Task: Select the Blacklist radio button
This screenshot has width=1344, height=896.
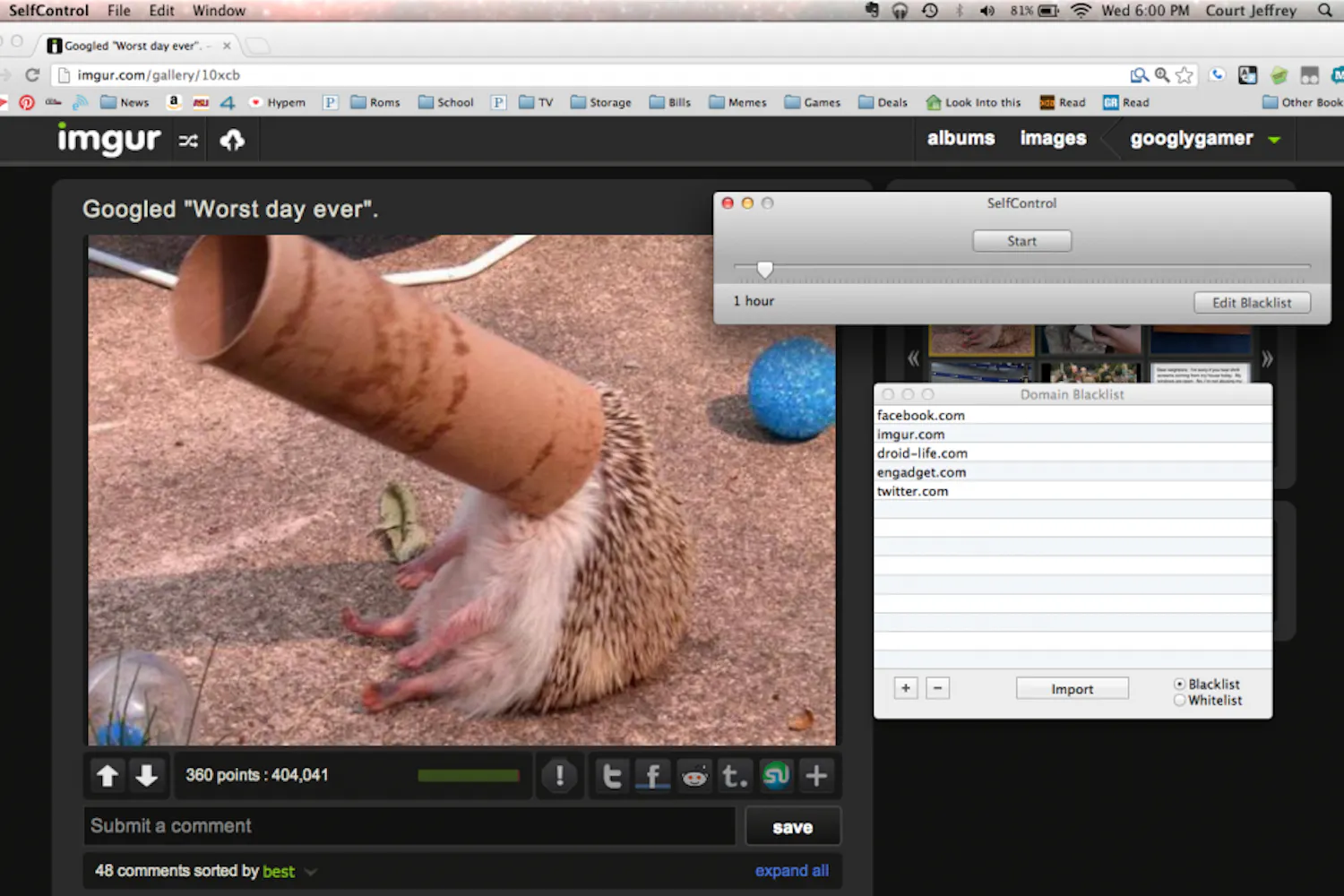Action: coord(1180,685)
